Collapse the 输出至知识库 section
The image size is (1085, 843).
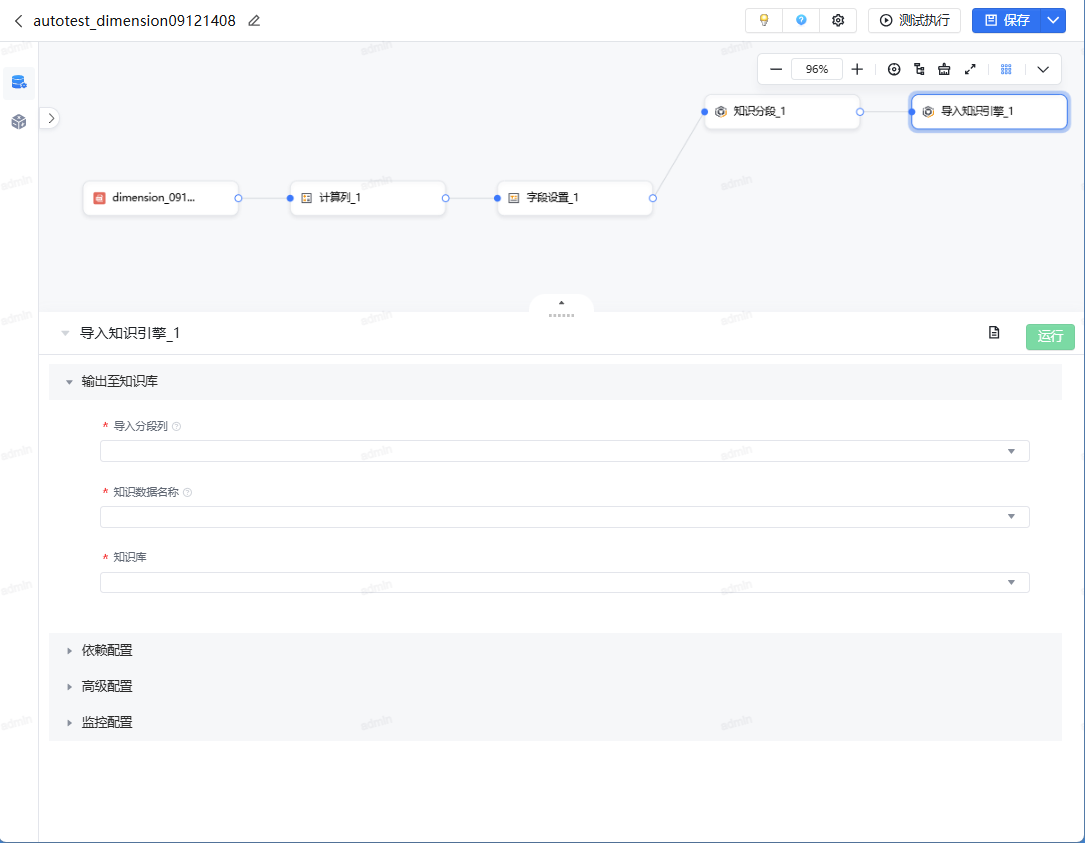tap(69, 382)
